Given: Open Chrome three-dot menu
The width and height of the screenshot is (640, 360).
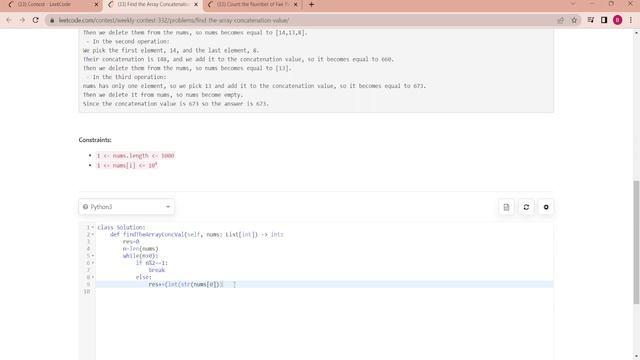Looking at the screenshot, I should tap(631, 20).
